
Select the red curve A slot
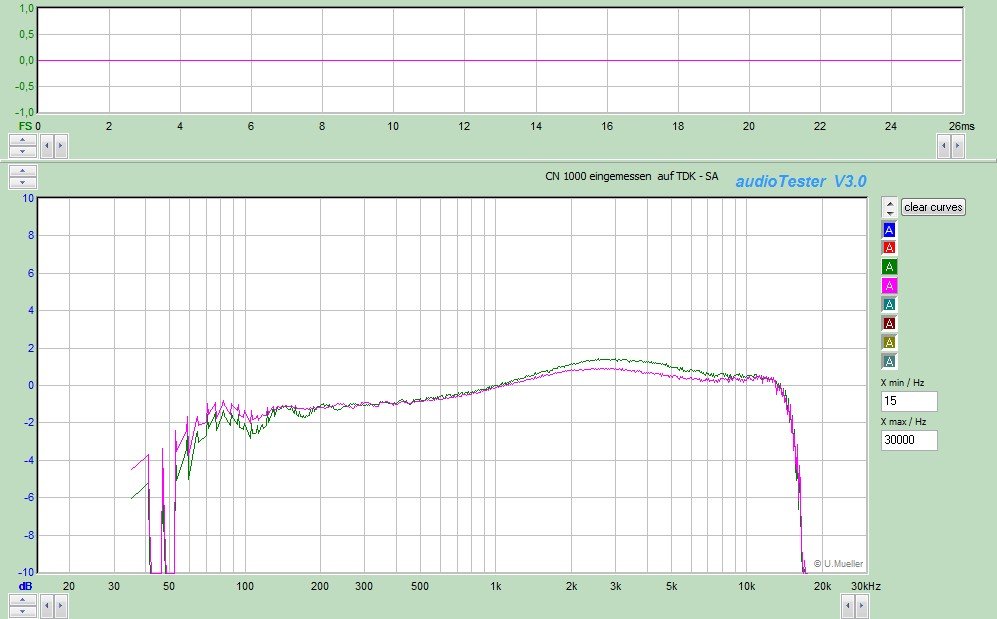tap(890, 247)
